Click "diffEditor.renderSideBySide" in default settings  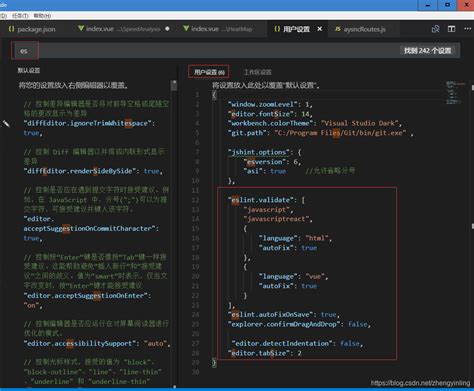(x=81, y=171)
